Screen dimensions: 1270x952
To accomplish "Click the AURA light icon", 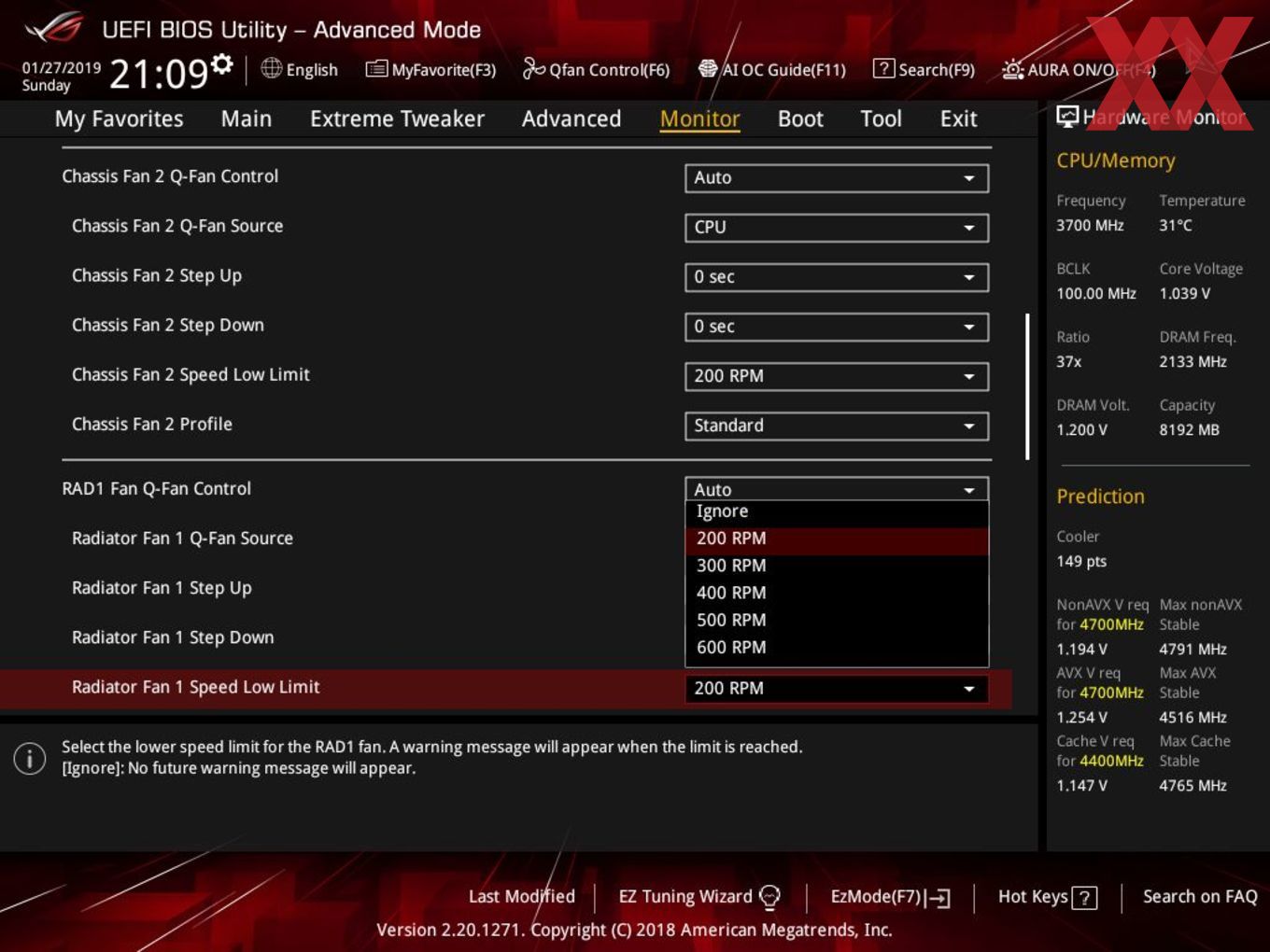I will tap(1012, 69).
